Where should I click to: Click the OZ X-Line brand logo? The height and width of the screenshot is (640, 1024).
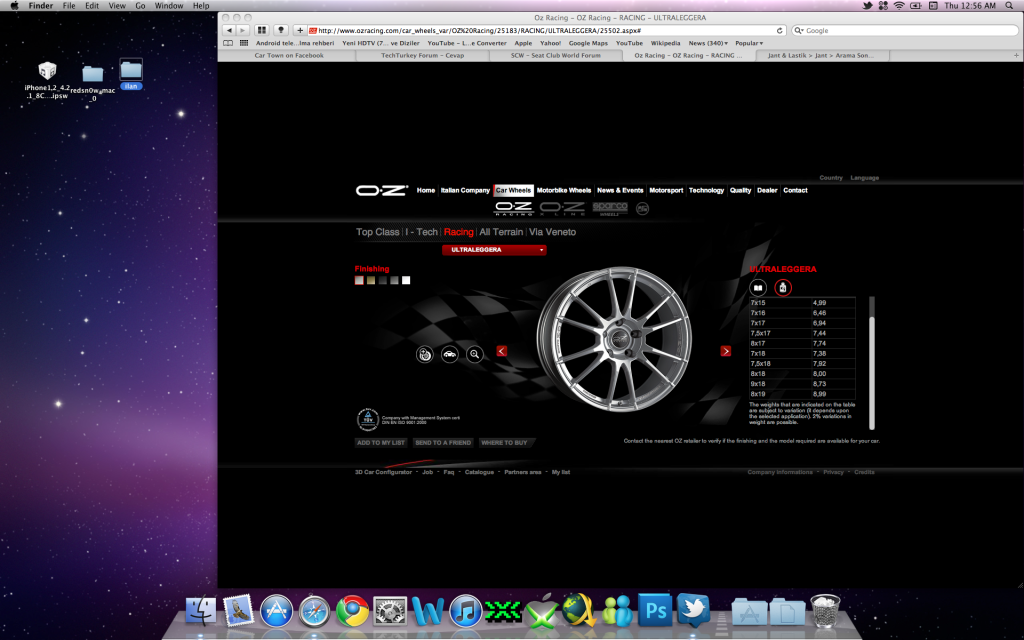tap(562, 208)
